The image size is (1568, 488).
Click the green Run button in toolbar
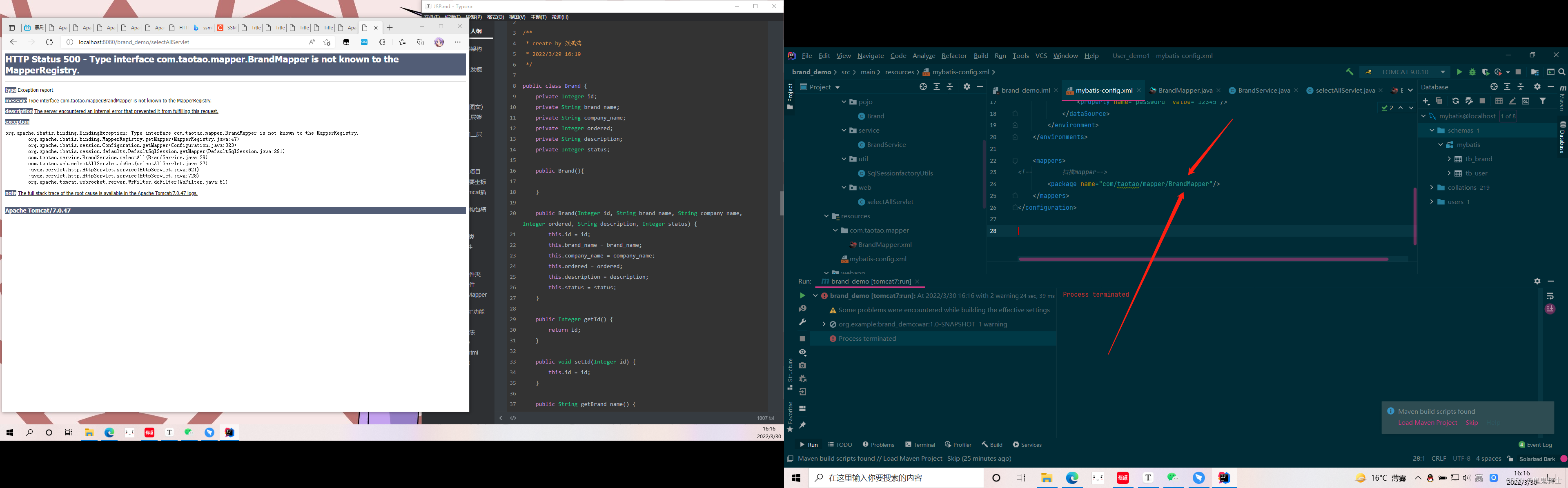(x=1459, y=72)
